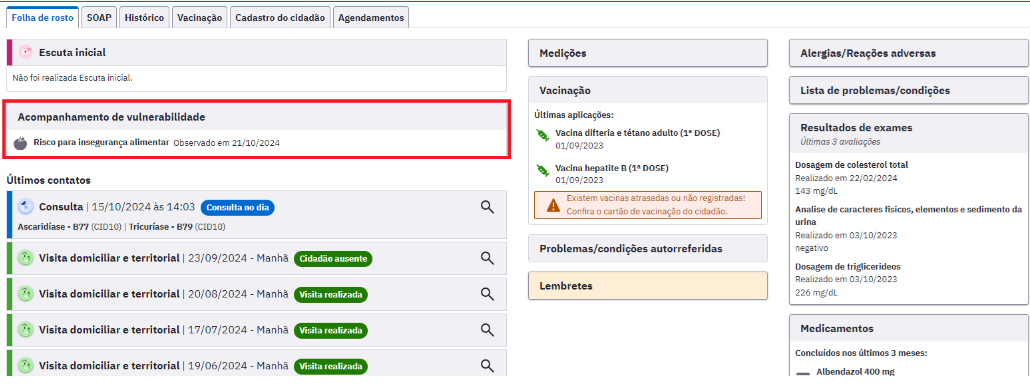Click Acompanhamento de vulnerabilidade heading
Image resolution: width=1030 pixels, height=385 pixels.
(111, 117)
